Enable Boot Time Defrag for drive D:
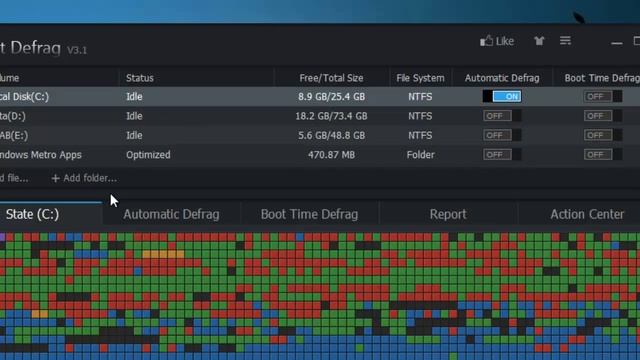 [x=603, y=116]
